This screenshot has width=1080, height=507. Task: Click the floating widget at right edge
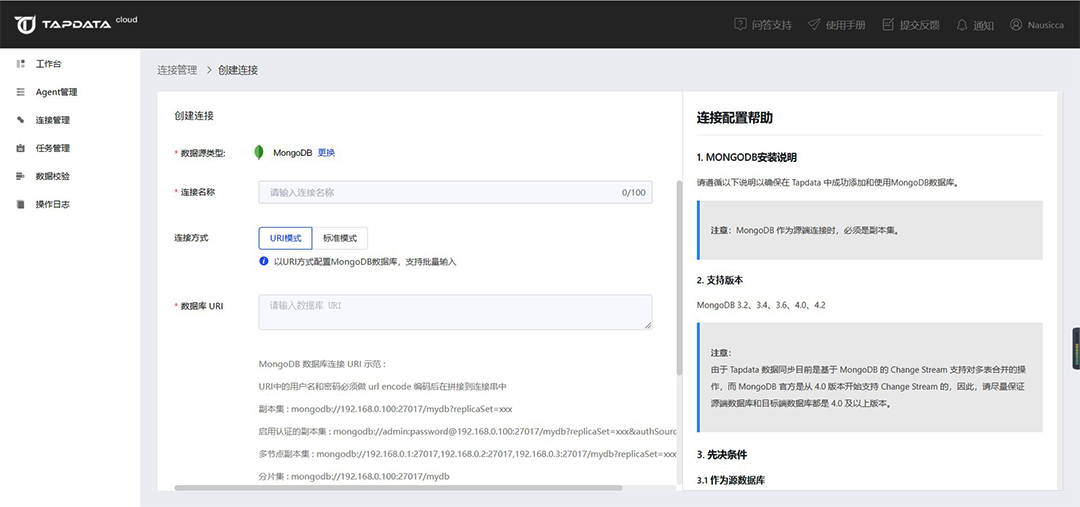(x=1076, y=349)
